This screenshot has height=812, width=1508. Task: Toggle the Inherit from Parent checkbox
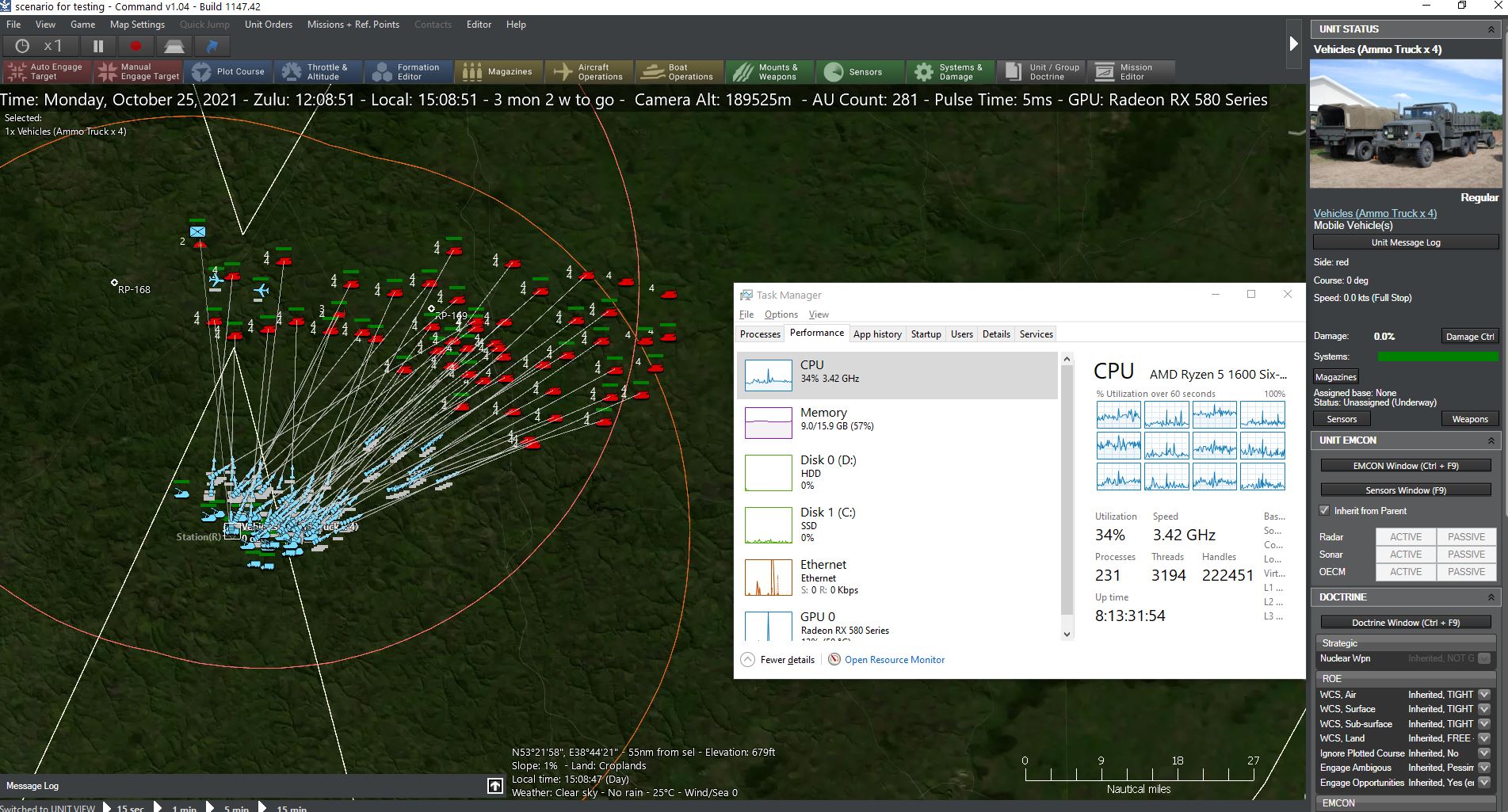[x=1324, y=511]
